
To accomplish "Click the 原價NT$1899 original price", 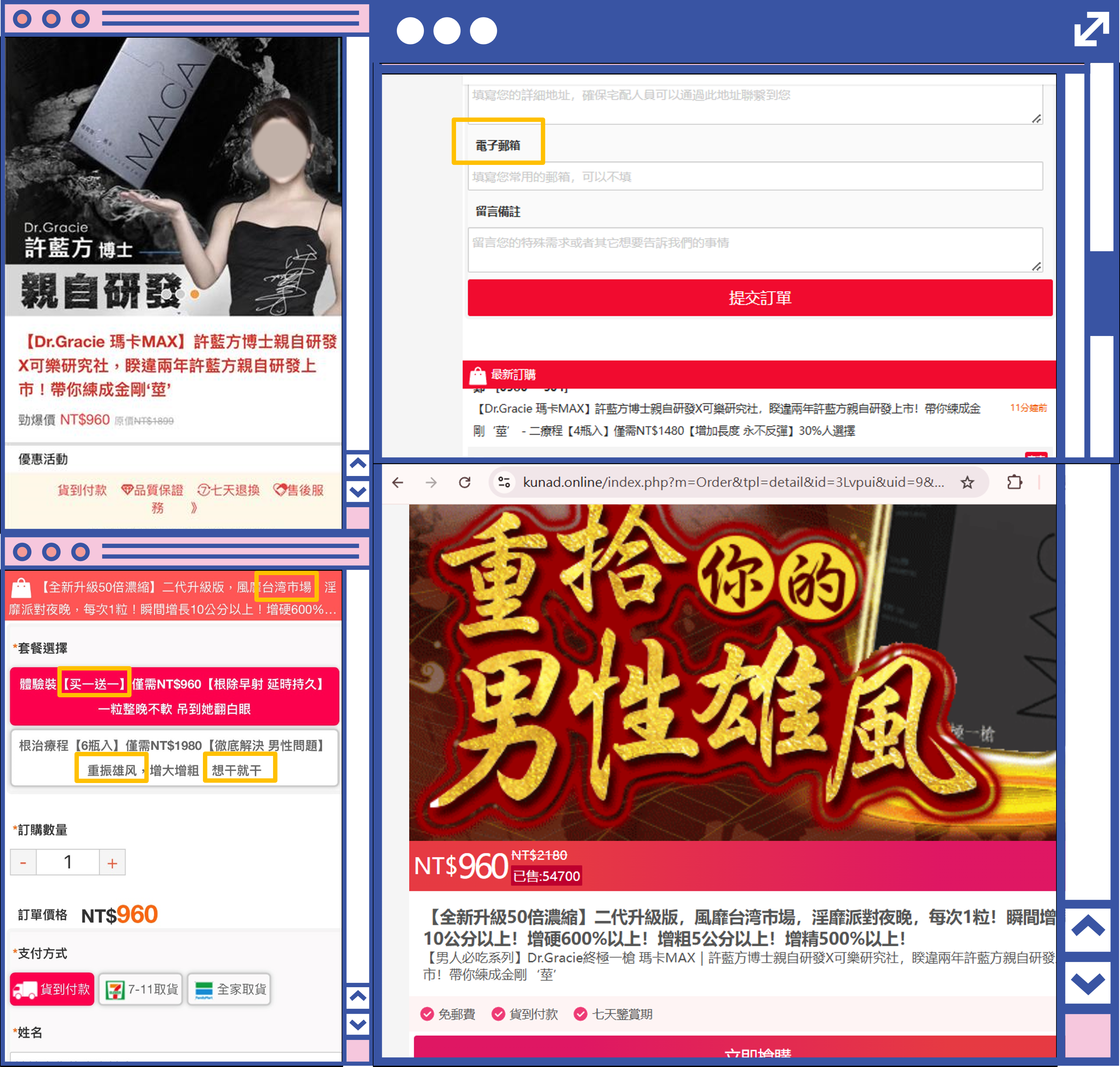I will point(144,421).
